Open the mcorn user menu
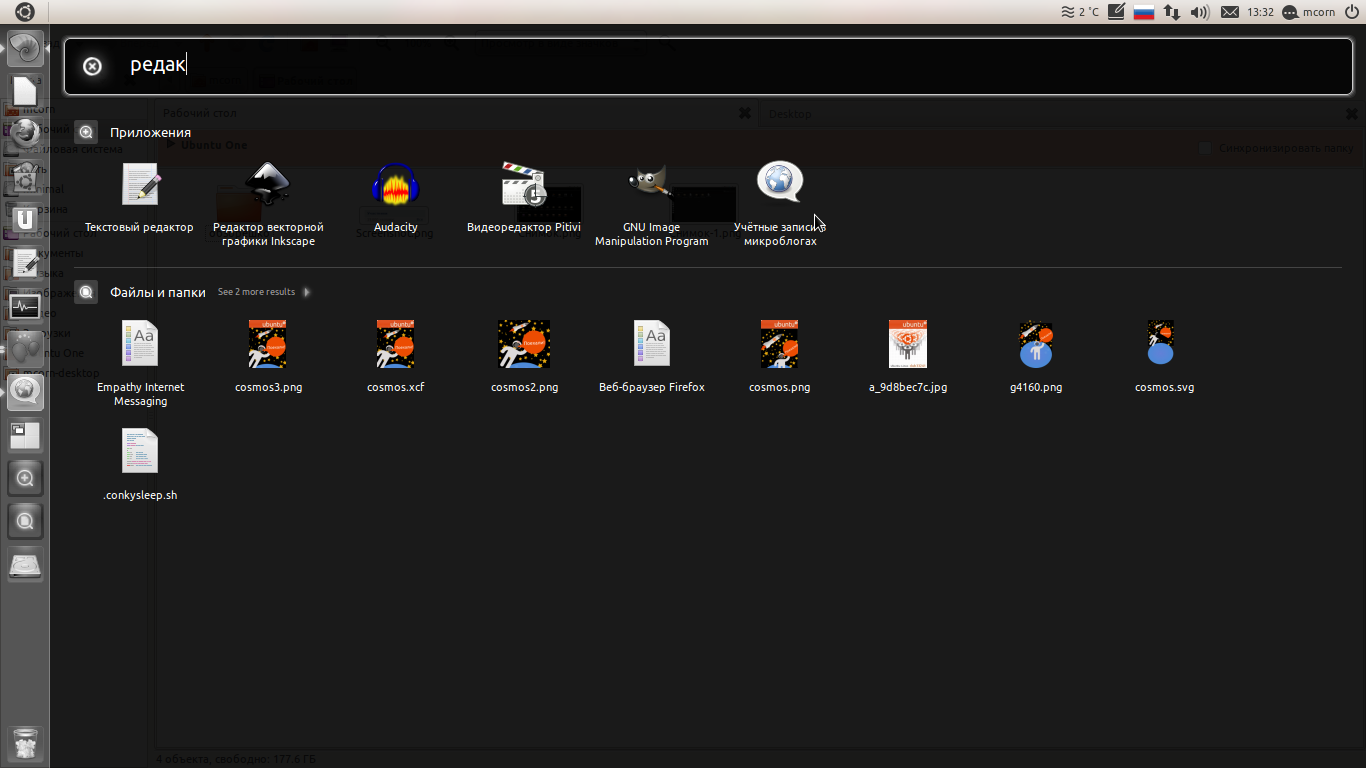1366x768 pixels. [1308, 12]
